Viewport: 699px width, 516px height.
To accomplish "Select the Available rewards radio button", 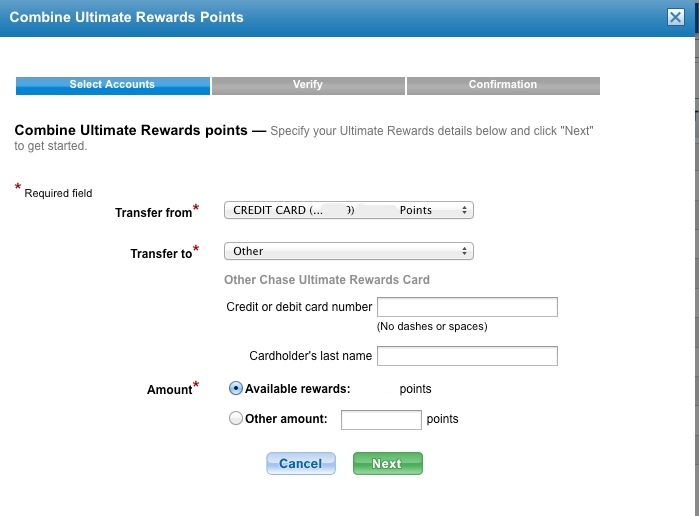I will pos(236,388).
